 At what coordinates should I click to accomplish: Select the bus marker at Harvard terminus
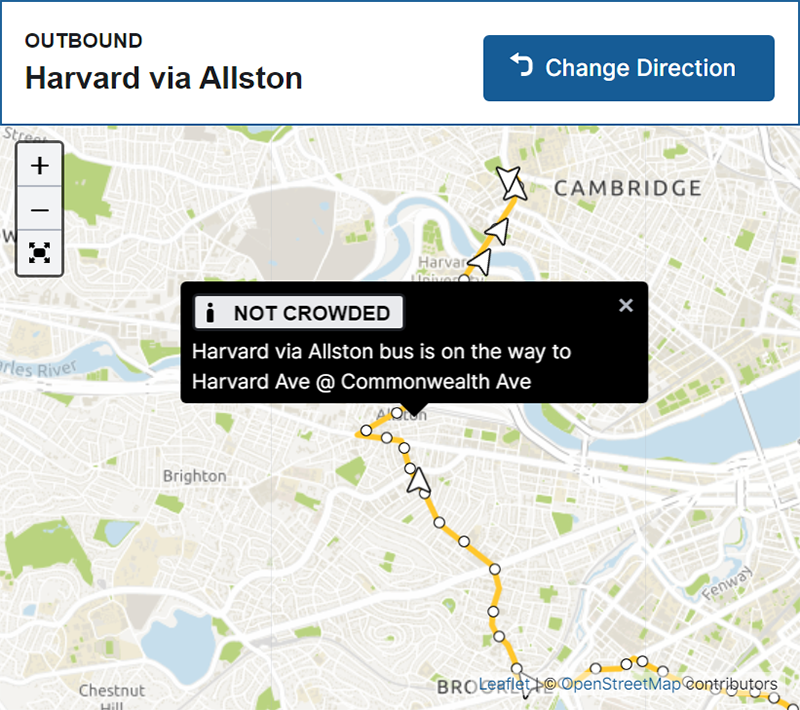510,183
